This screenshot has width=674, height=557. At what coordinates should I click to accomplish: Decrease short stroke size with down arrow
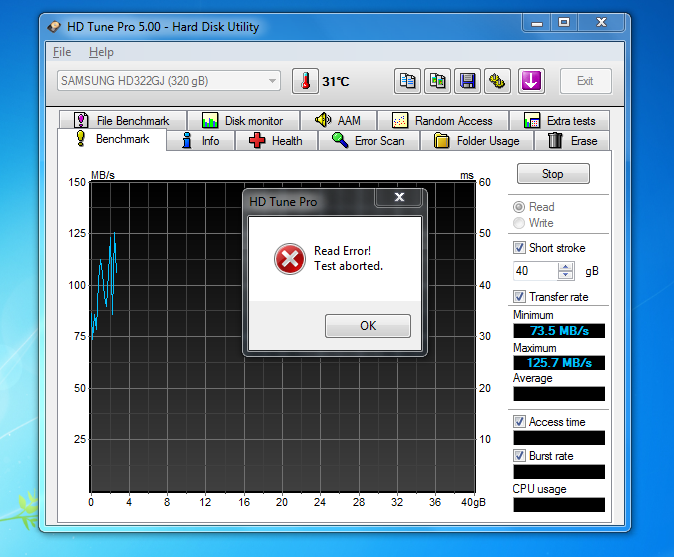(566, 275)
